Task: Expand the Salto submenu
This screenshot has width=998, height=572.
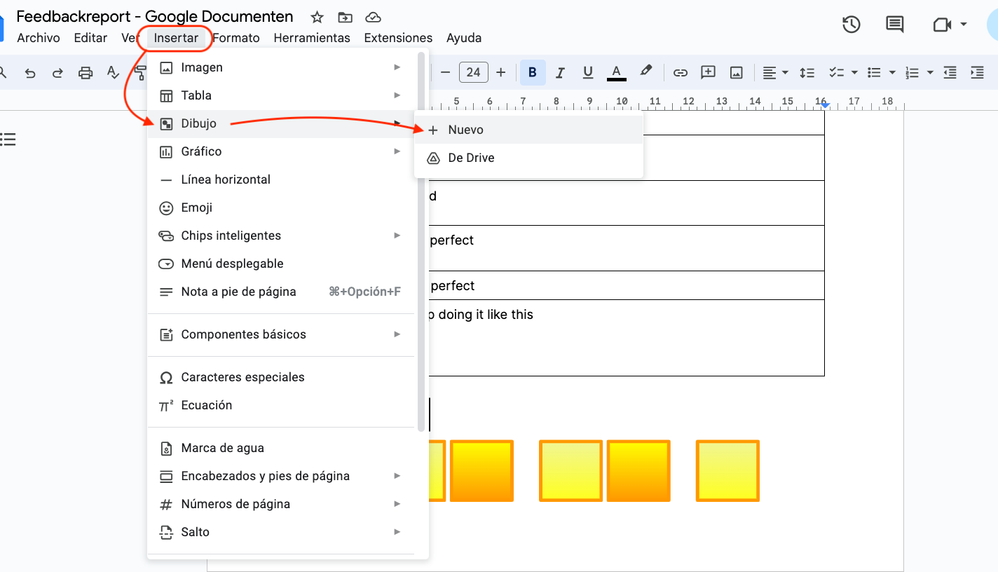Action: click(281, 532)
